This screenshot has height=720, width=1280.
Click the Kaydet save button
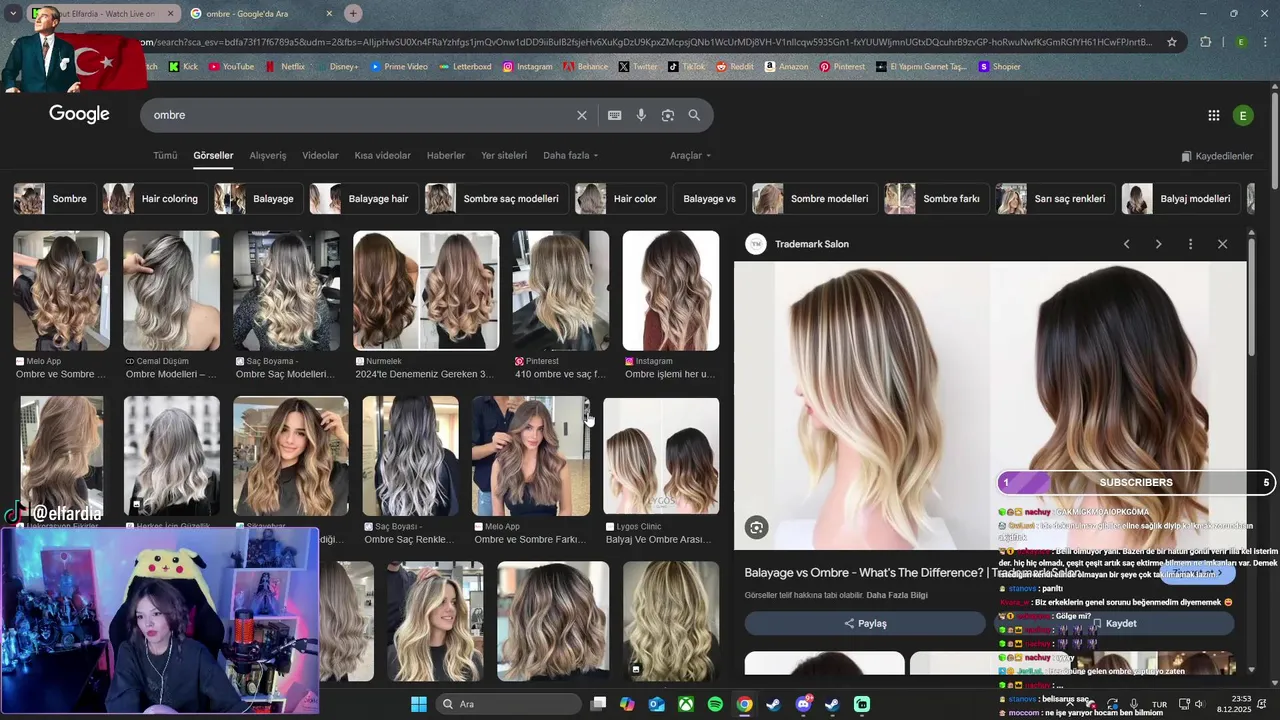click(x=1113, y=623)
